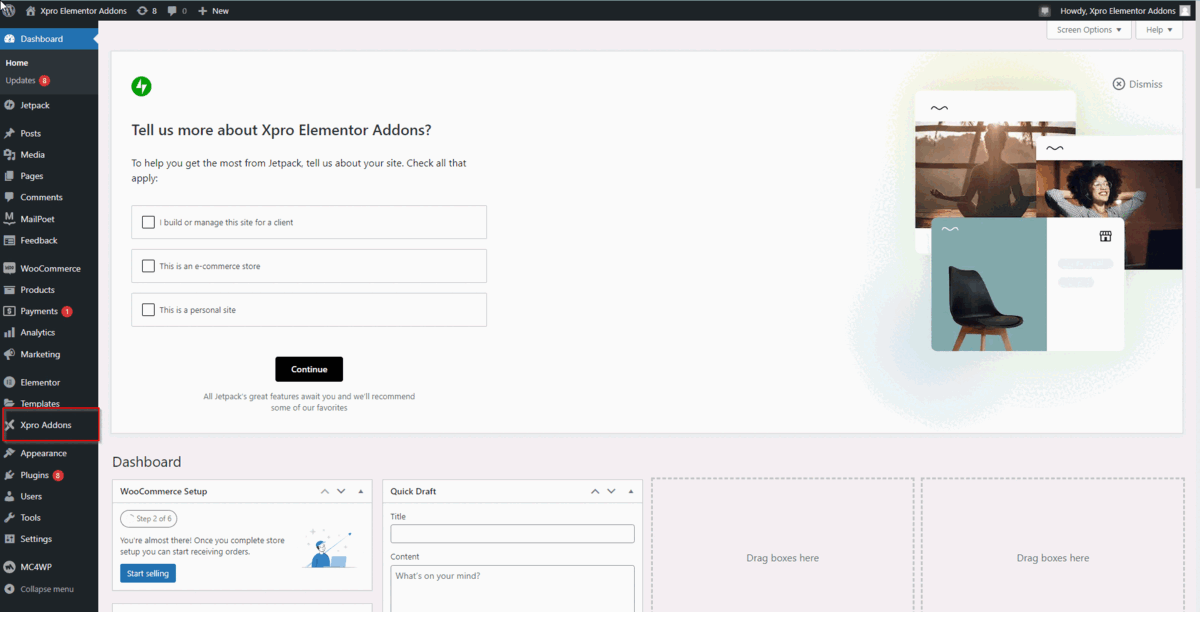This screenshot has height=636, width=1200.
Task: Click the user avatar in top right
Action: (1185, 11)
